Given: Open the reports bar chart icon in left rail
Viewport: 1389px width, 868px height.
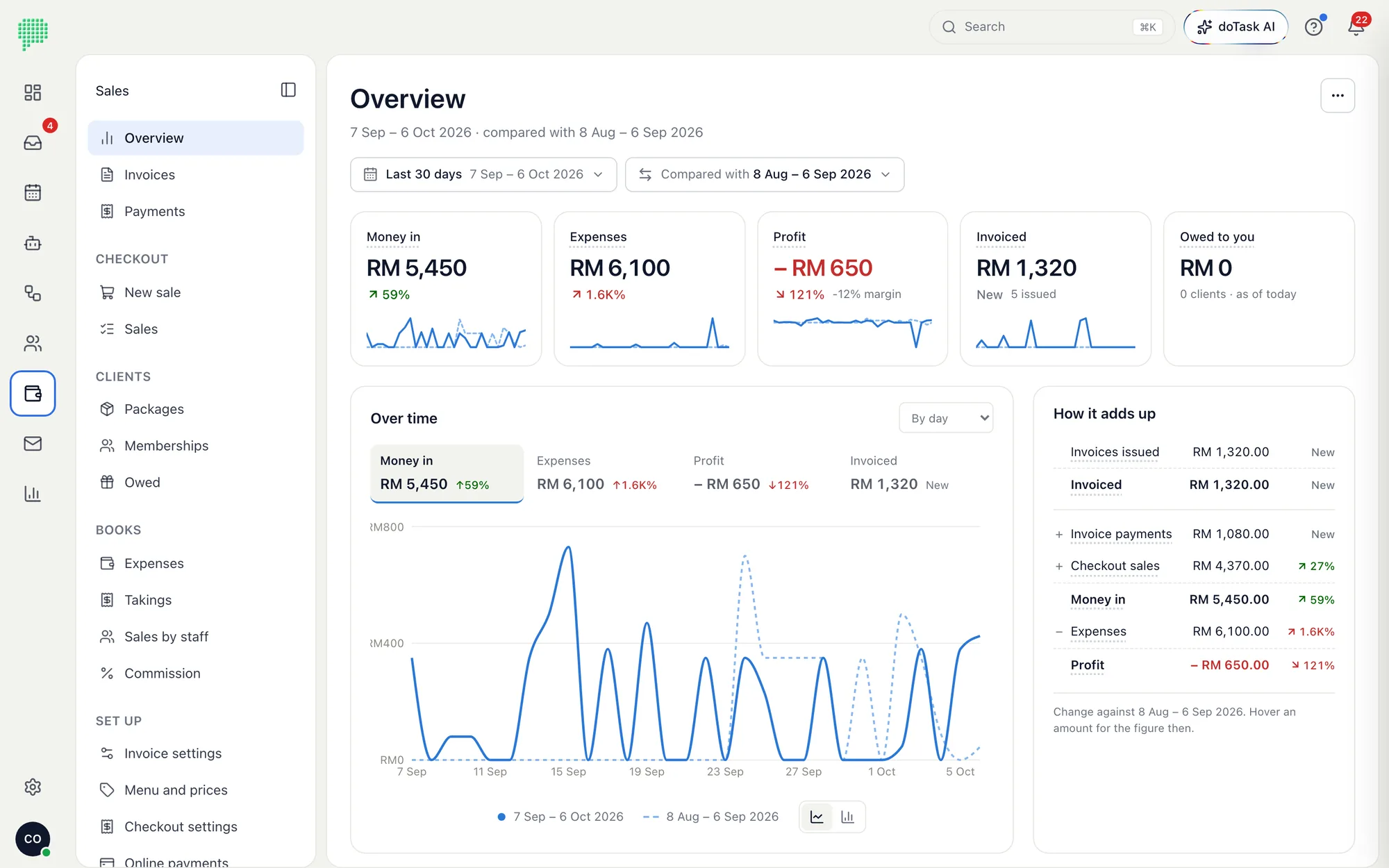Looking at the screenshot, I should [x=33, y=494].
